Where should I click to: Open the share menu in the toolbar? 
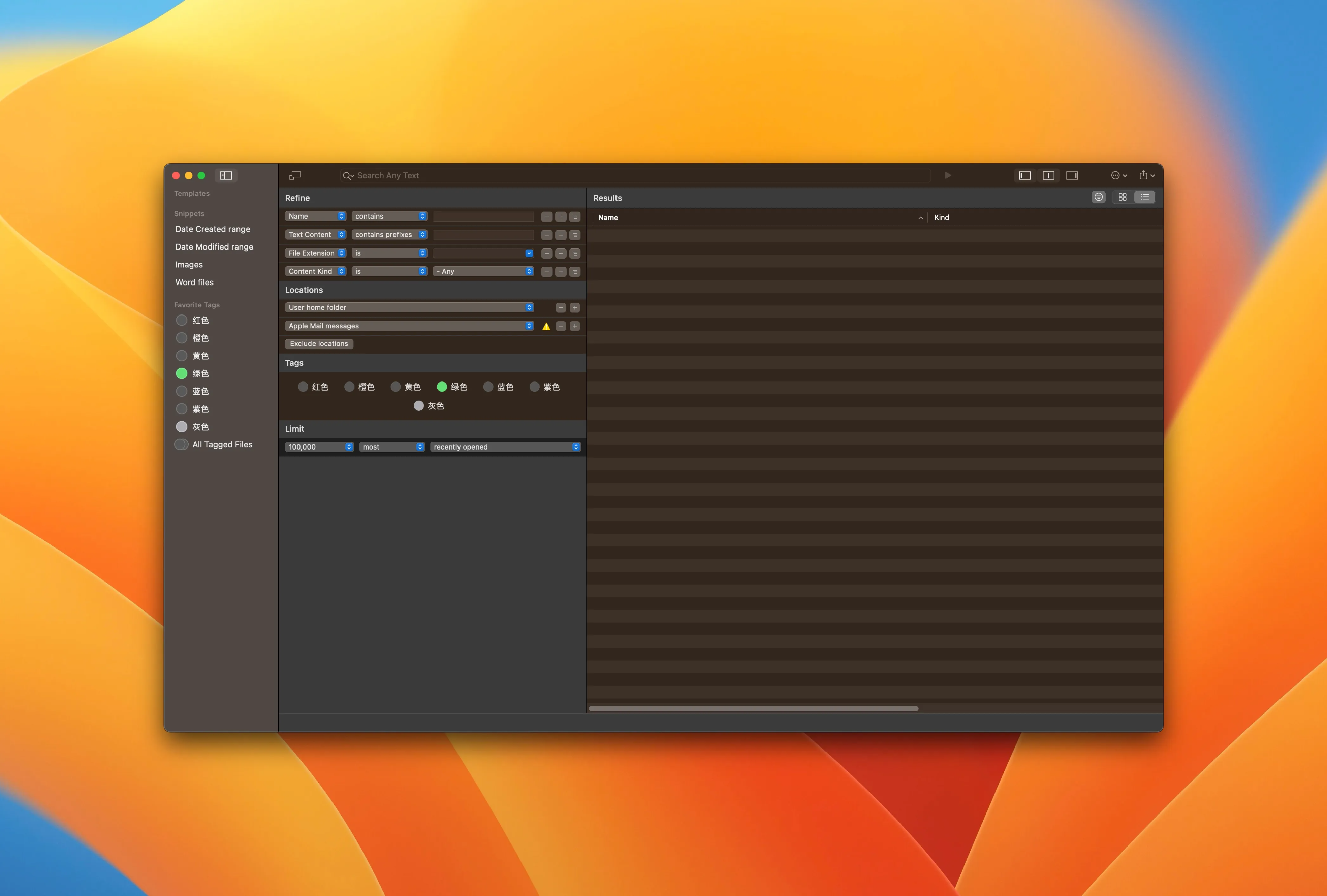(1146, 175)
